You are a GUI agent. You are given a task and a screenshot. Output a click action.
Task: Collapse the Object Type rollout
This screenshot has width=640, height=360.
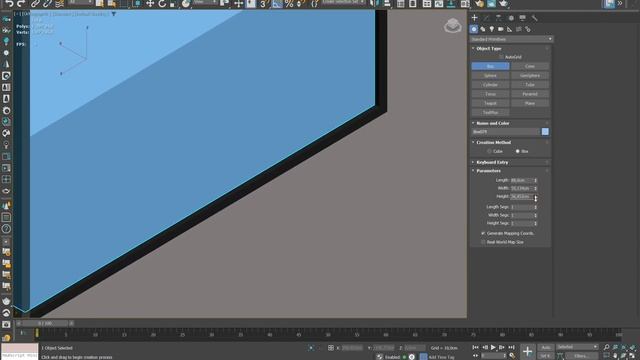[488, 48]
